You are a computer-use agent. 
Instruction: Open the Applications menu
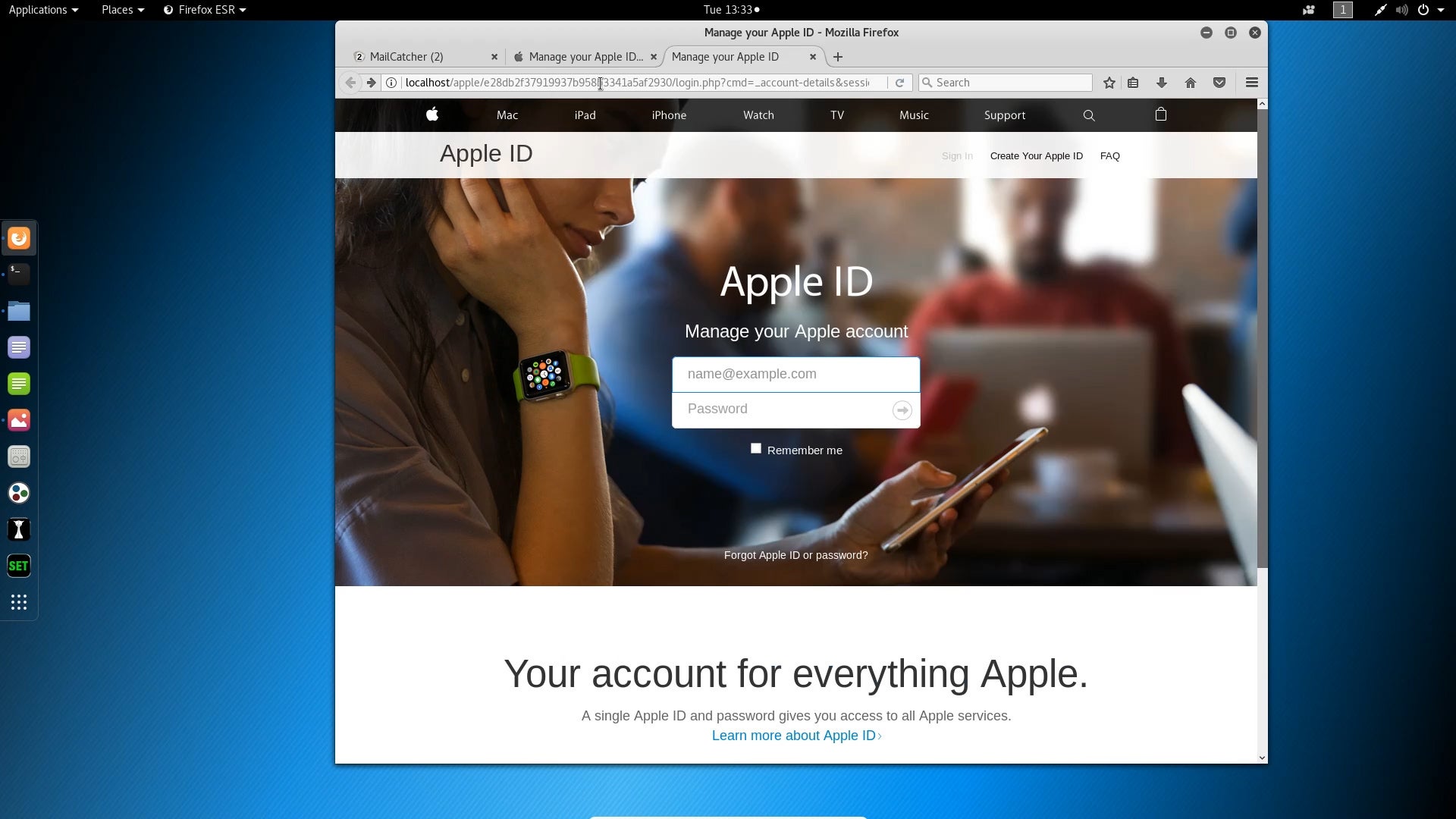(43, 10)
